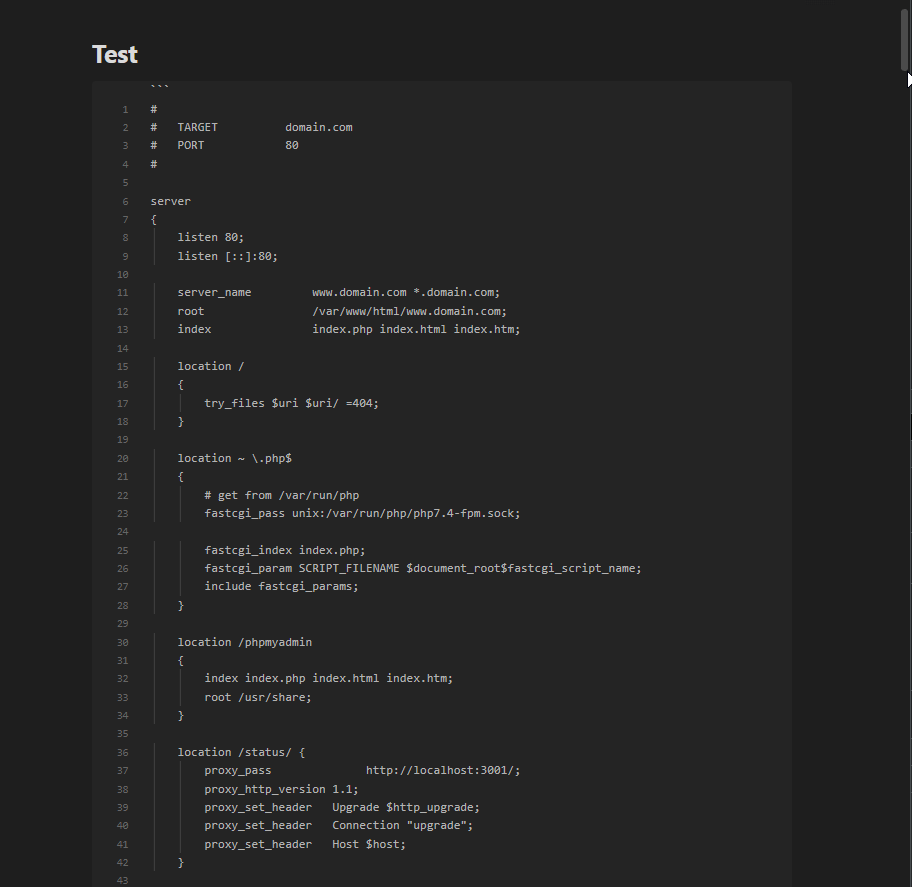The image size is (912, 887).
Task: Click the Test page heading
Action: click(x=114, y=54)
